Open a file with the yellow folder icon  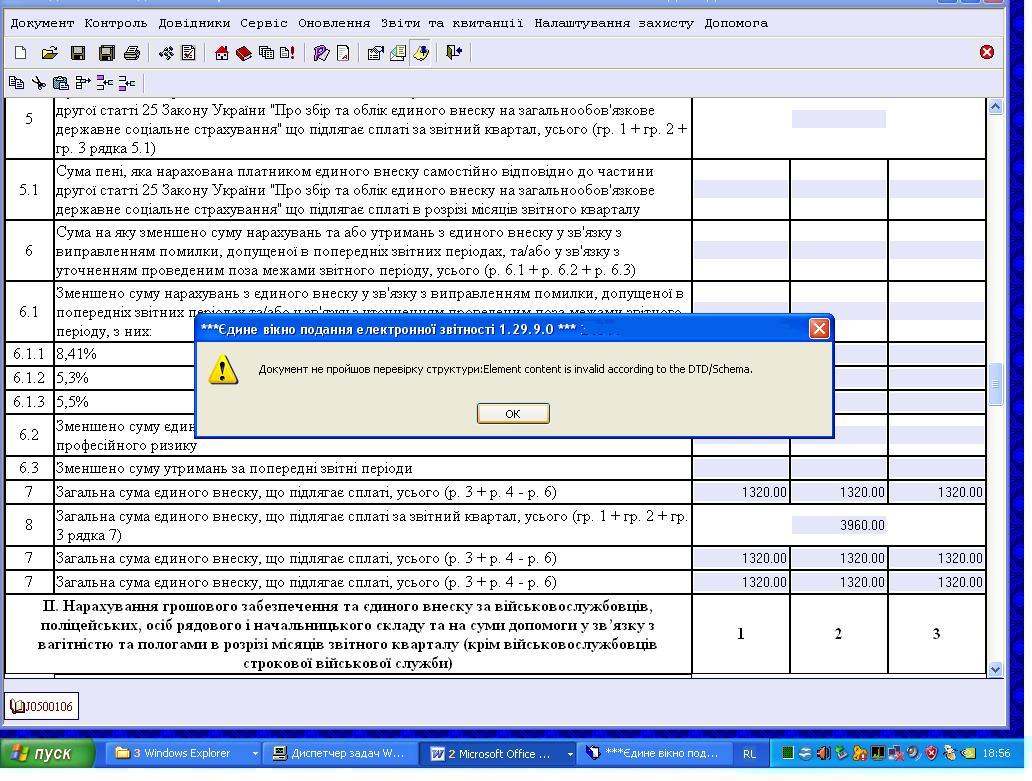(49, 53)
